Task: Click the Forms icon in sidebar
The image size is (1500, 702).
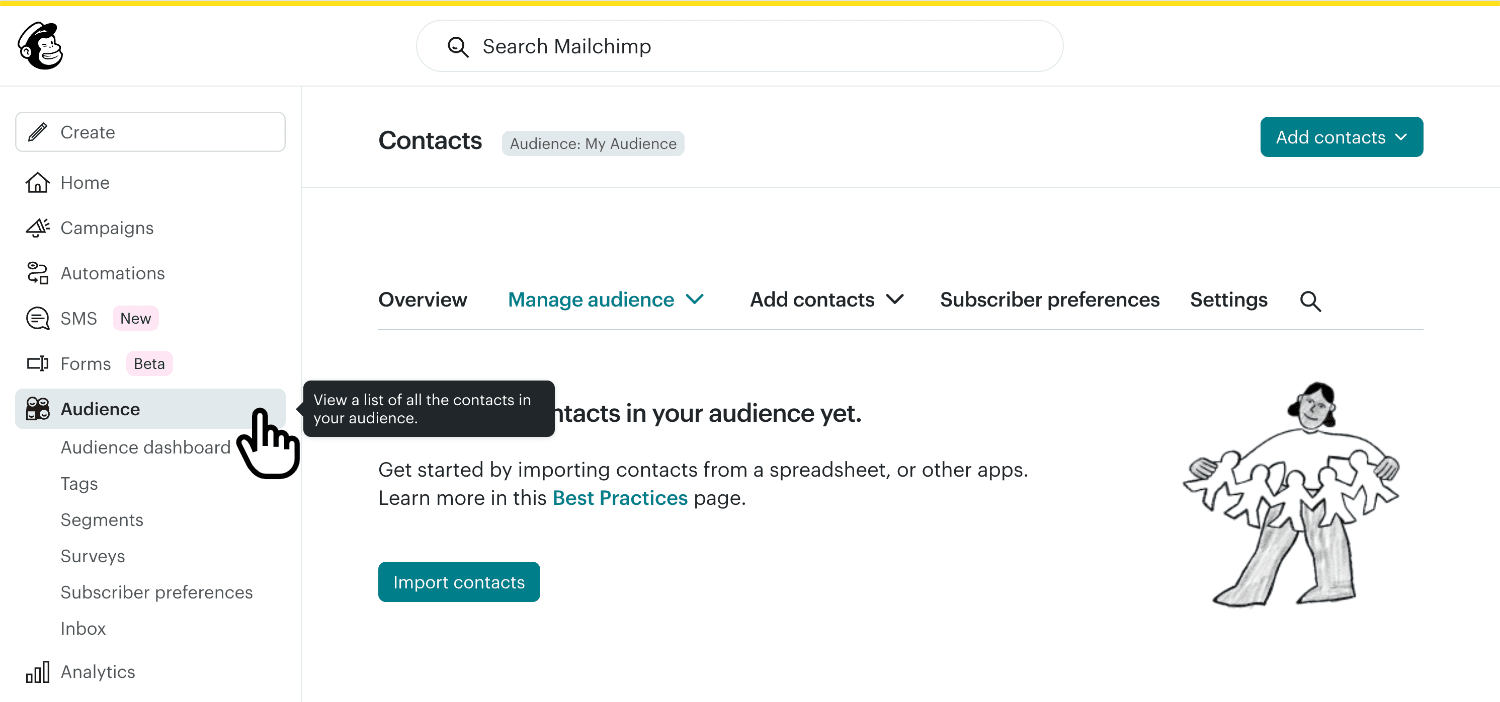Action: click(37, 364)
